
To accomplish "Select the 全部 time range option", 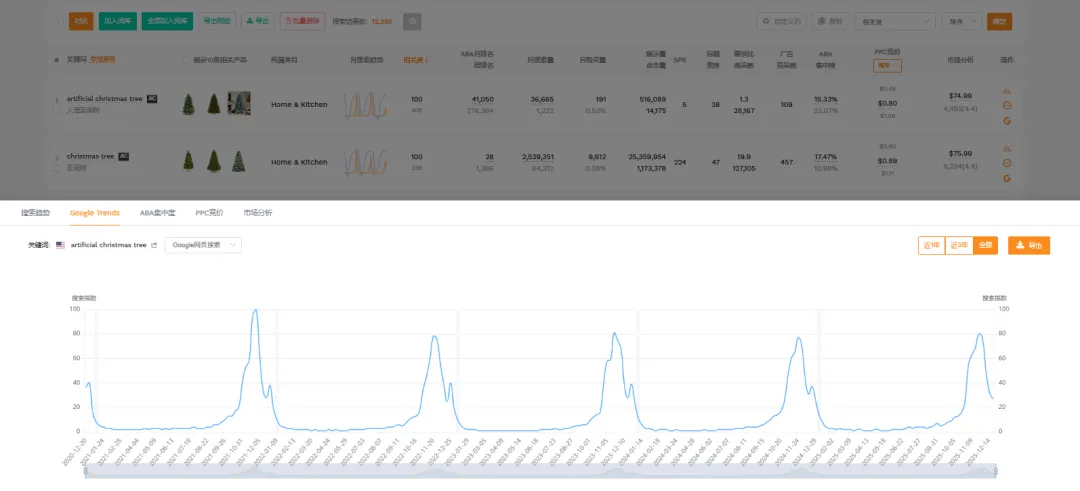I will (x=985, y=245).
